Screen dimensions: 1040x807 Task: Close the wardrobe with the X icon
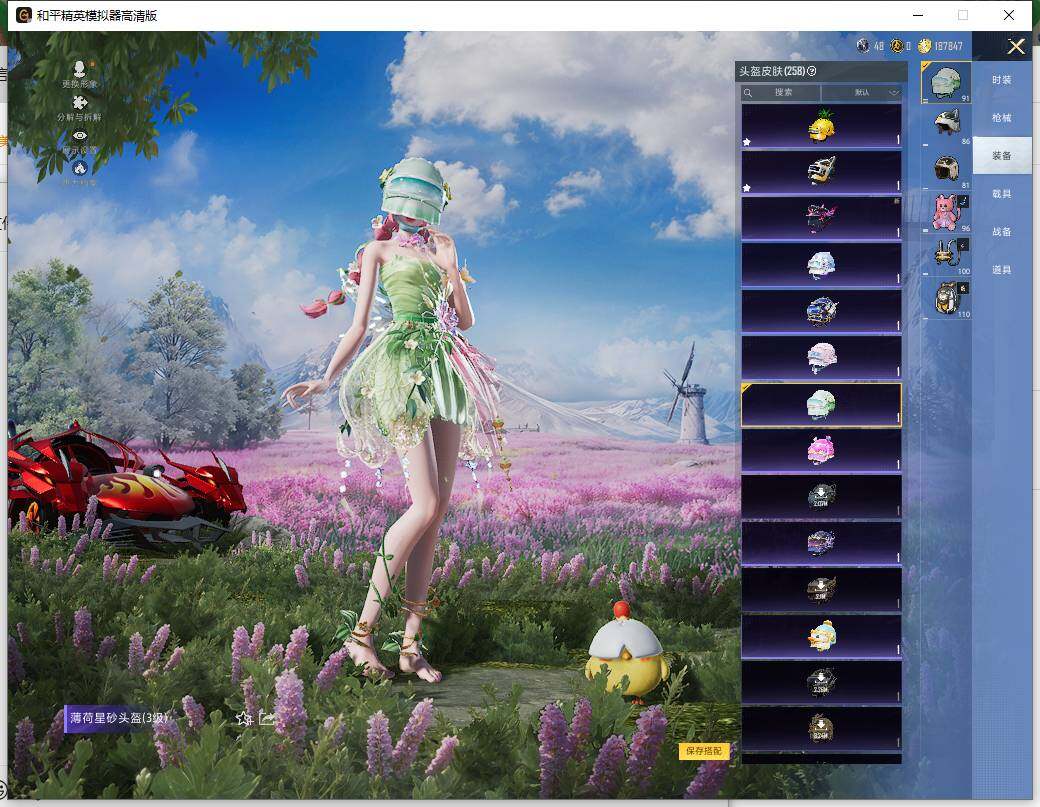1016,46
